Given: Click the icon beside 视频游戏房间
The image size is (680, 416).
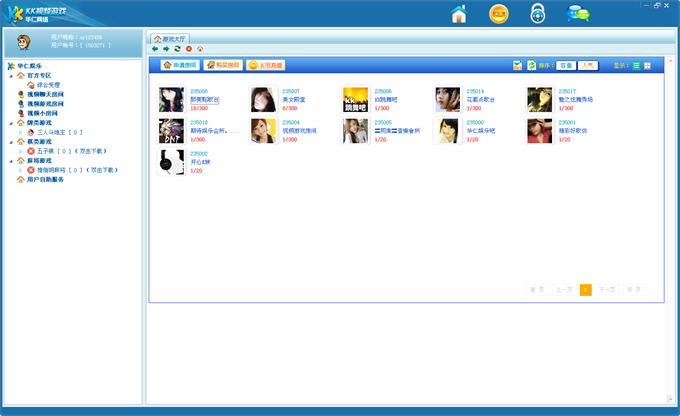Looking at the screenshot, I should point(20,104).
